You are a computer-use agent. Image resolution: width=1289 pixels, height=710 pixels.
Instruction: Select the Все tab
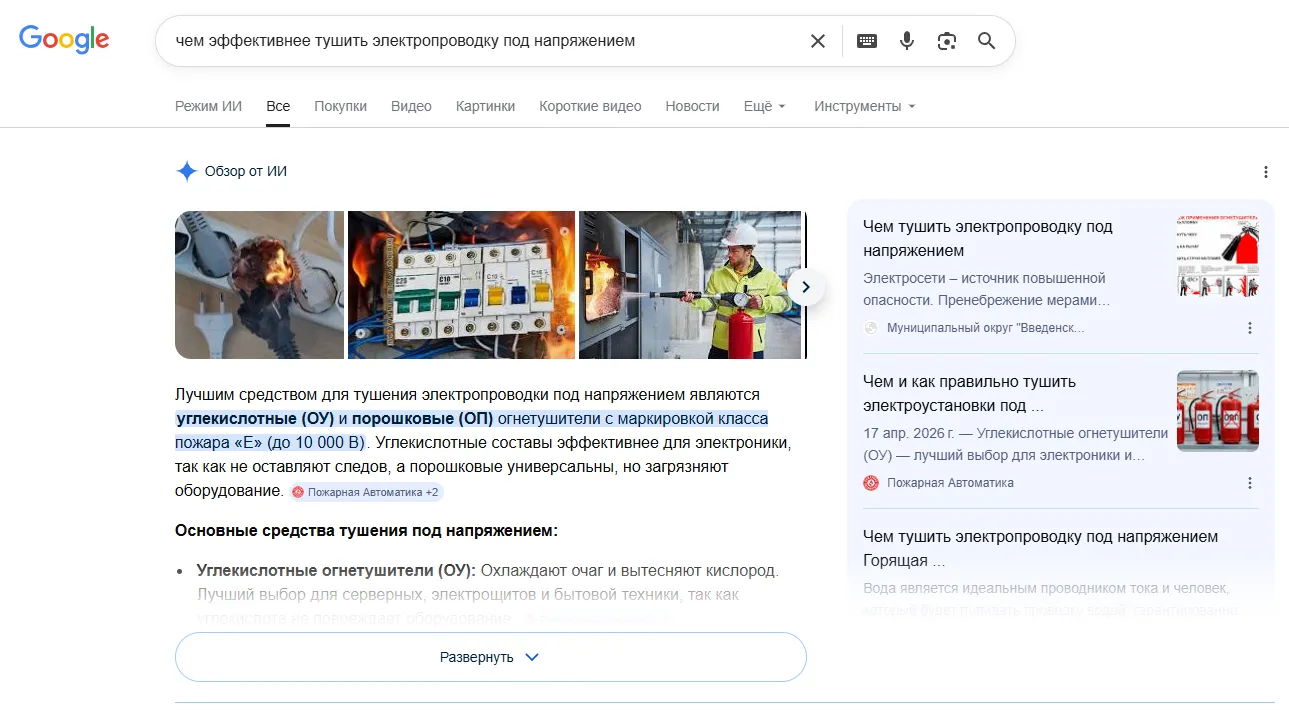pos(278,106)
